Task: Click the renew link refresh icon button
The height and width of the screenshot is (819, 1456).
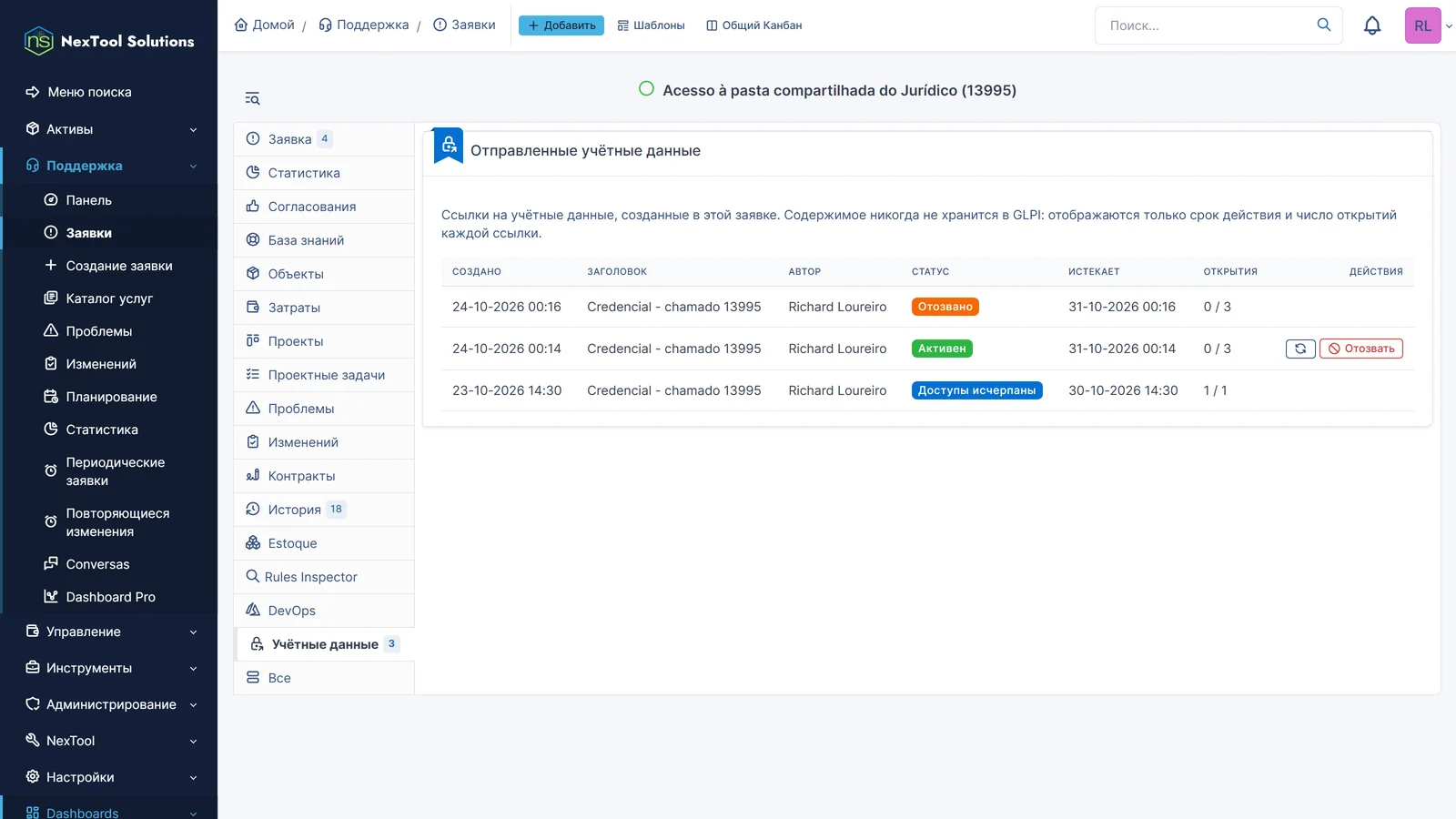Action: click(x=1300, y=349)
